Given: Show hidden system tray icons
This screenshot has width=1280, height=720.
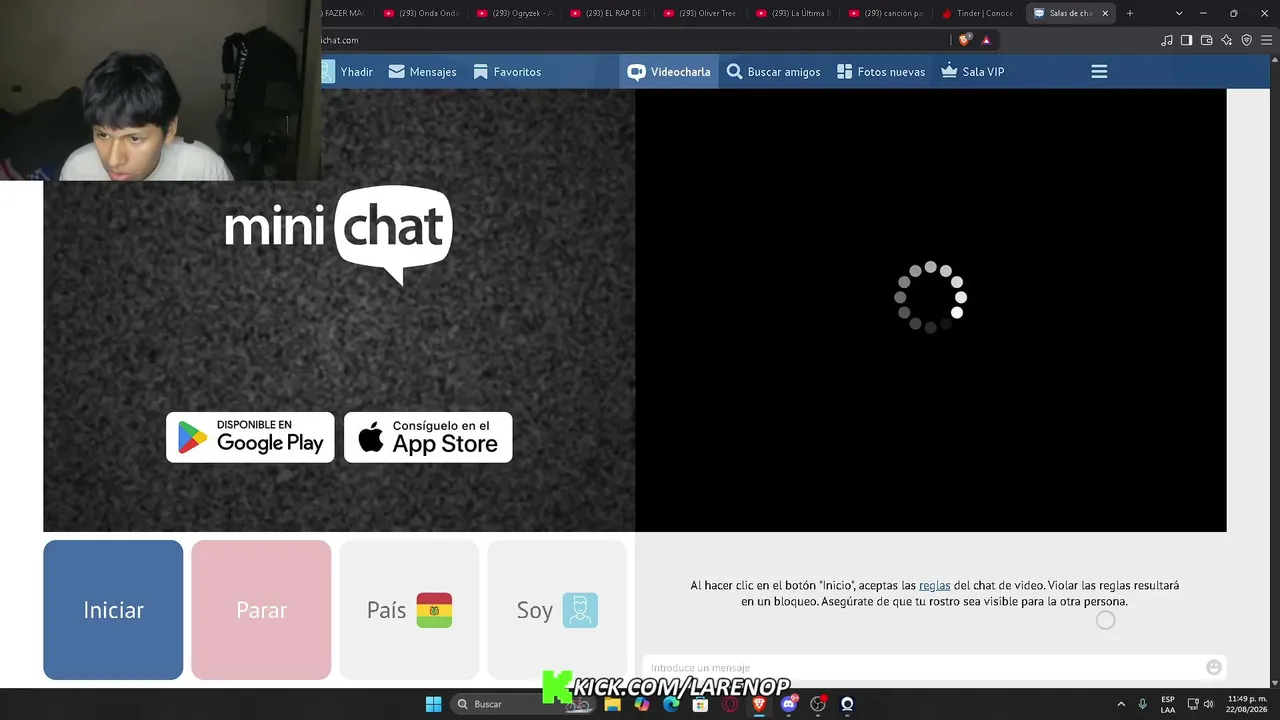Looking at the screenshot, I should point(1120,704).
